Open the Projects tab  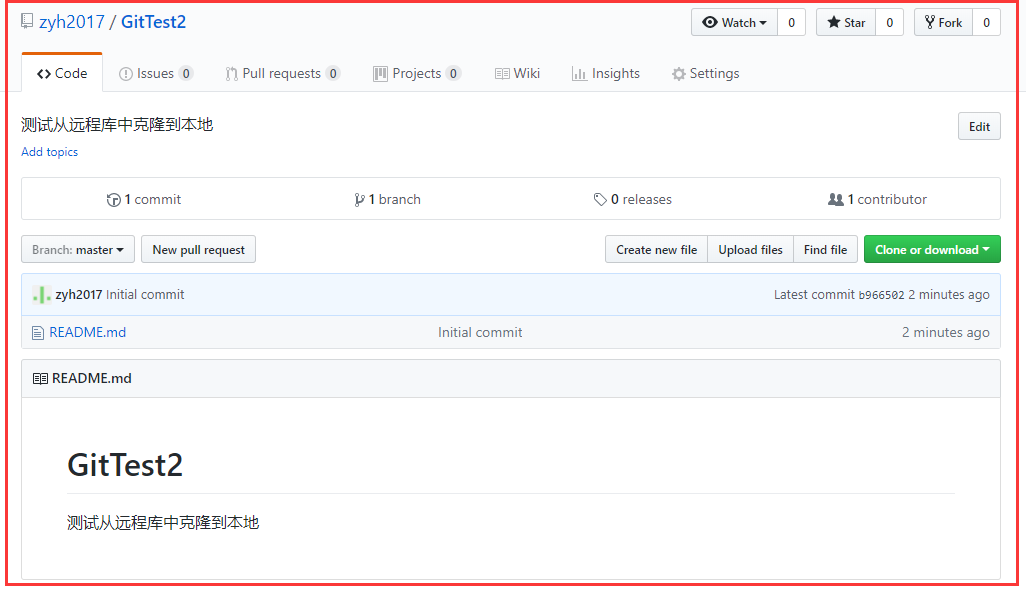[x=417, y=73]
